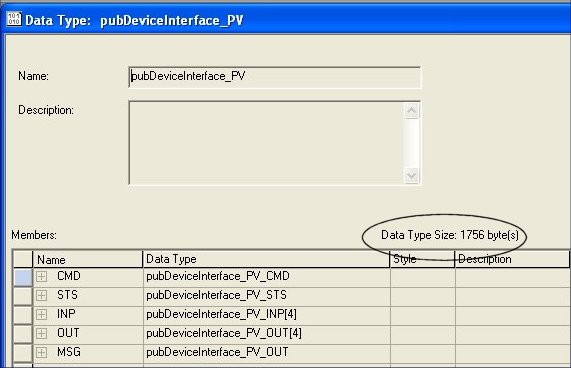Screen dimensions: 571x368
Task: Click the Style cell of the CMD row
Action: 422,276
